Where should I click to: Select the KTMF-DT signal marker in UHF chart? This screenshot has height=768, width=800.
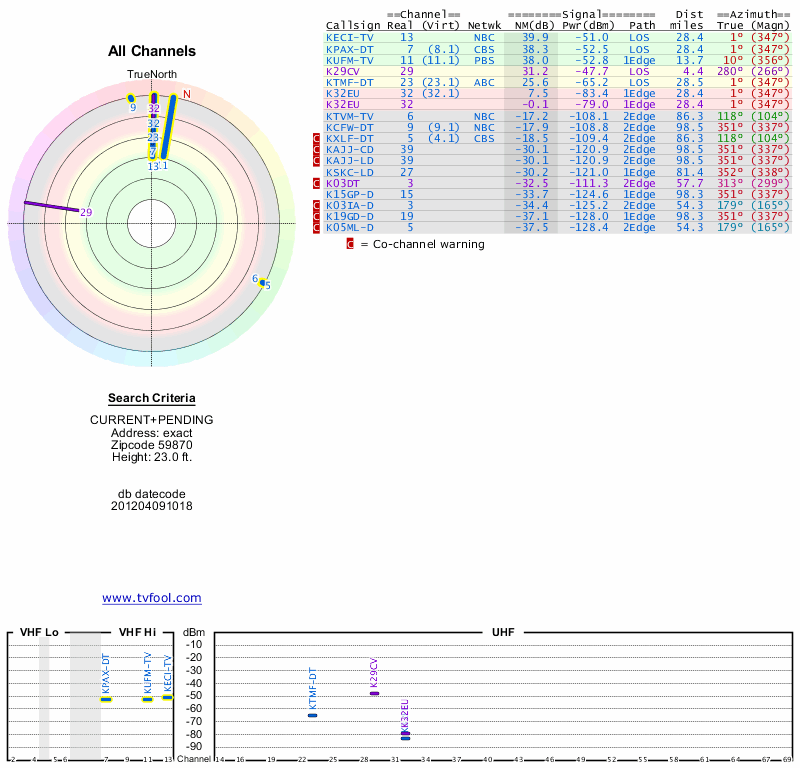[313, 715]
